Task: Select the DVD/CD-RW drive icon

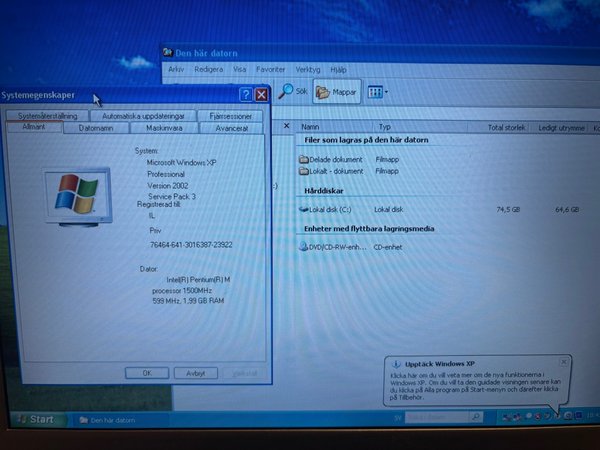Action: 305,246
